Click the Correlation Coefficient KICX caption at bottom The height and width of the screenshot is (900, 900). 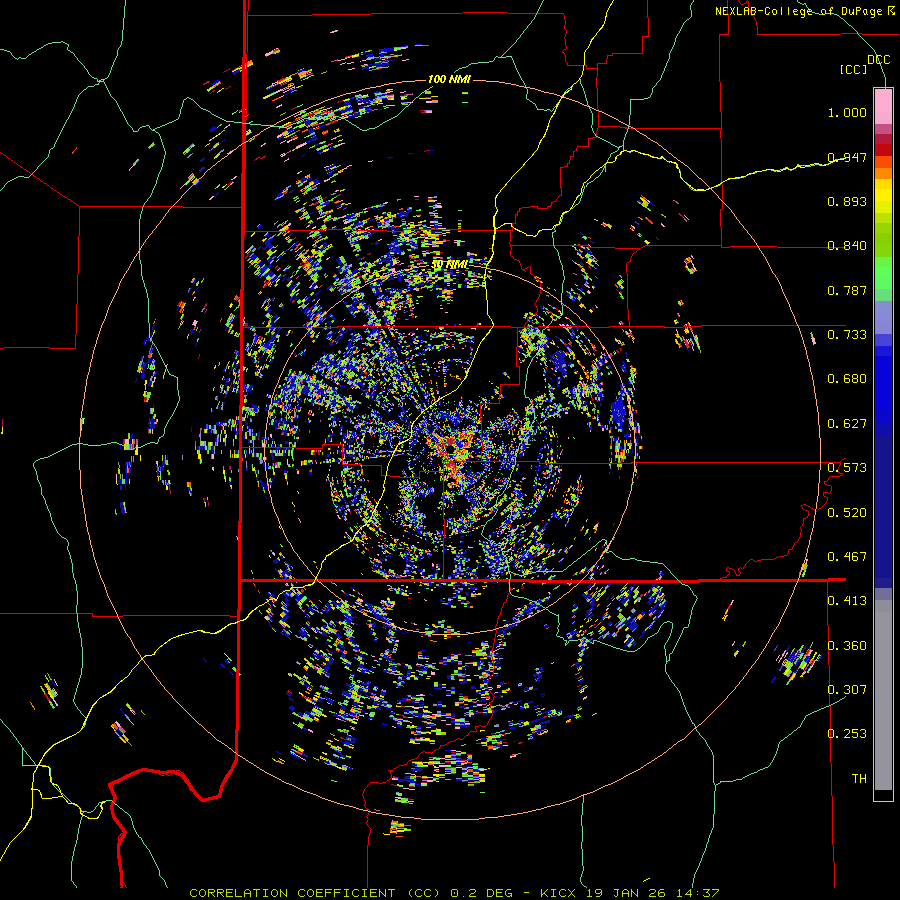click(x=453, y=893)
